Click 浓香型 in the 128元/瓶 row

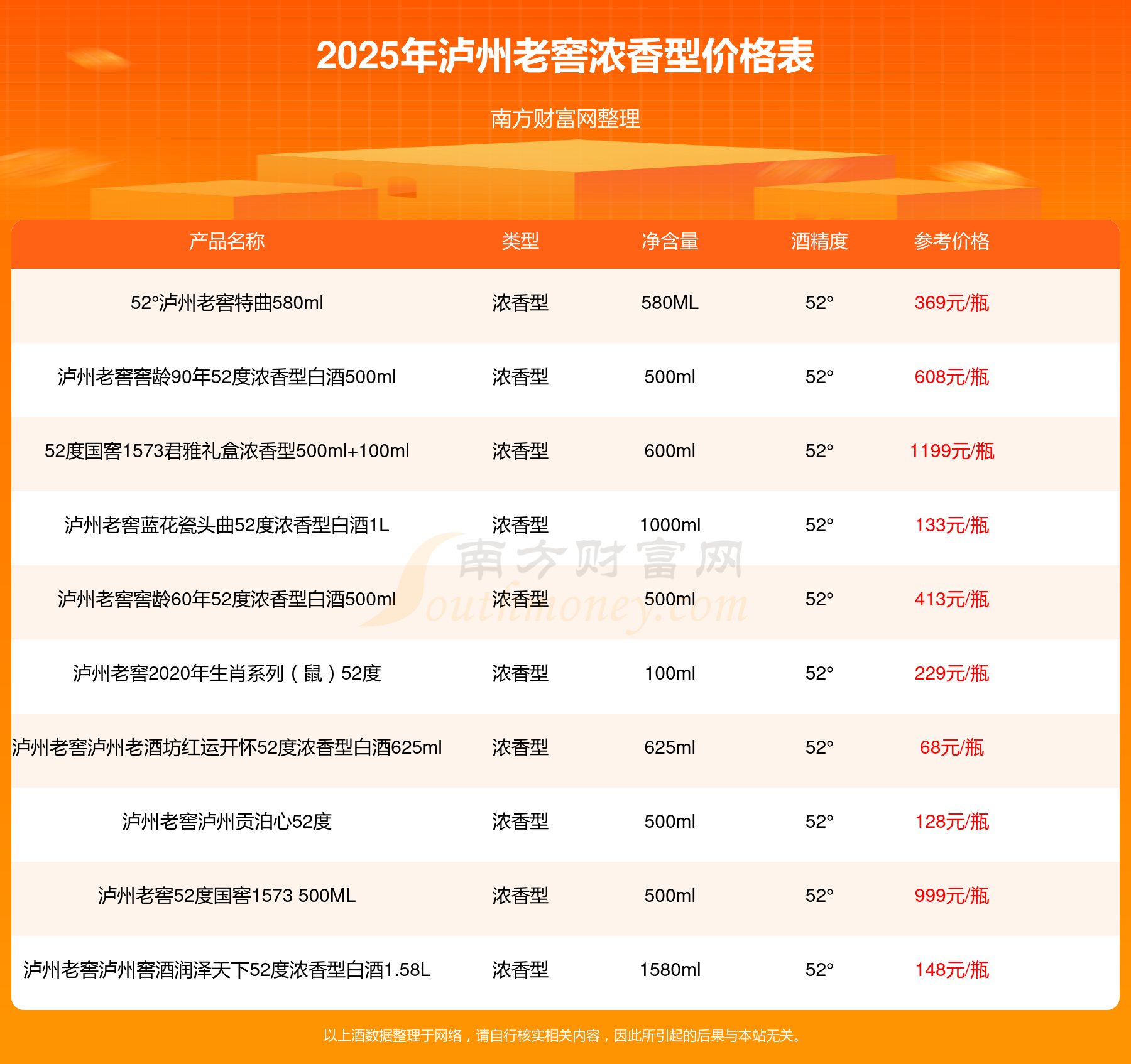pos(520,822)
